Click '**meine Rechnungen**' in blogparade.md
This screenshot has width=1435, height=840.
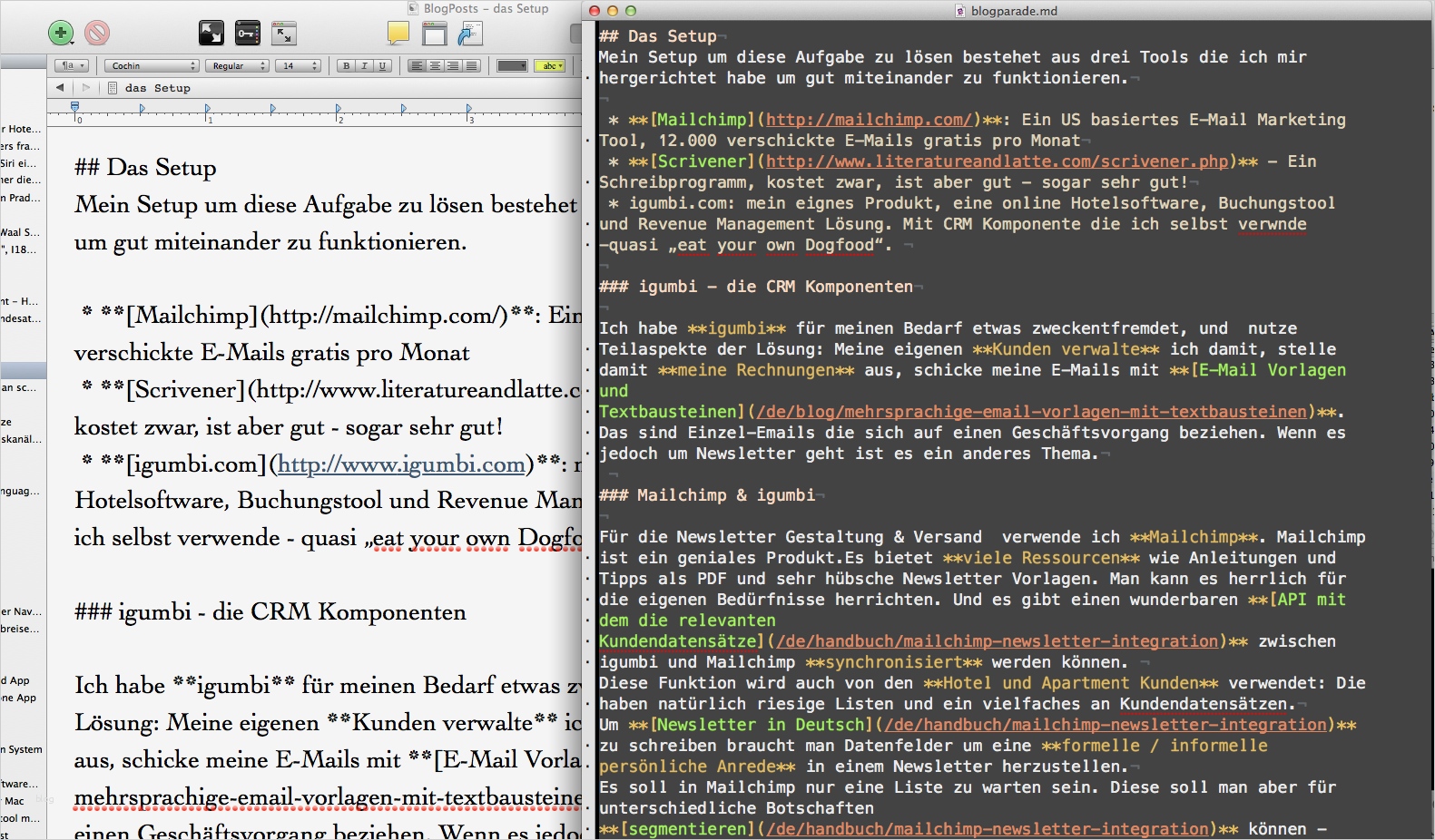coord(756,370)
